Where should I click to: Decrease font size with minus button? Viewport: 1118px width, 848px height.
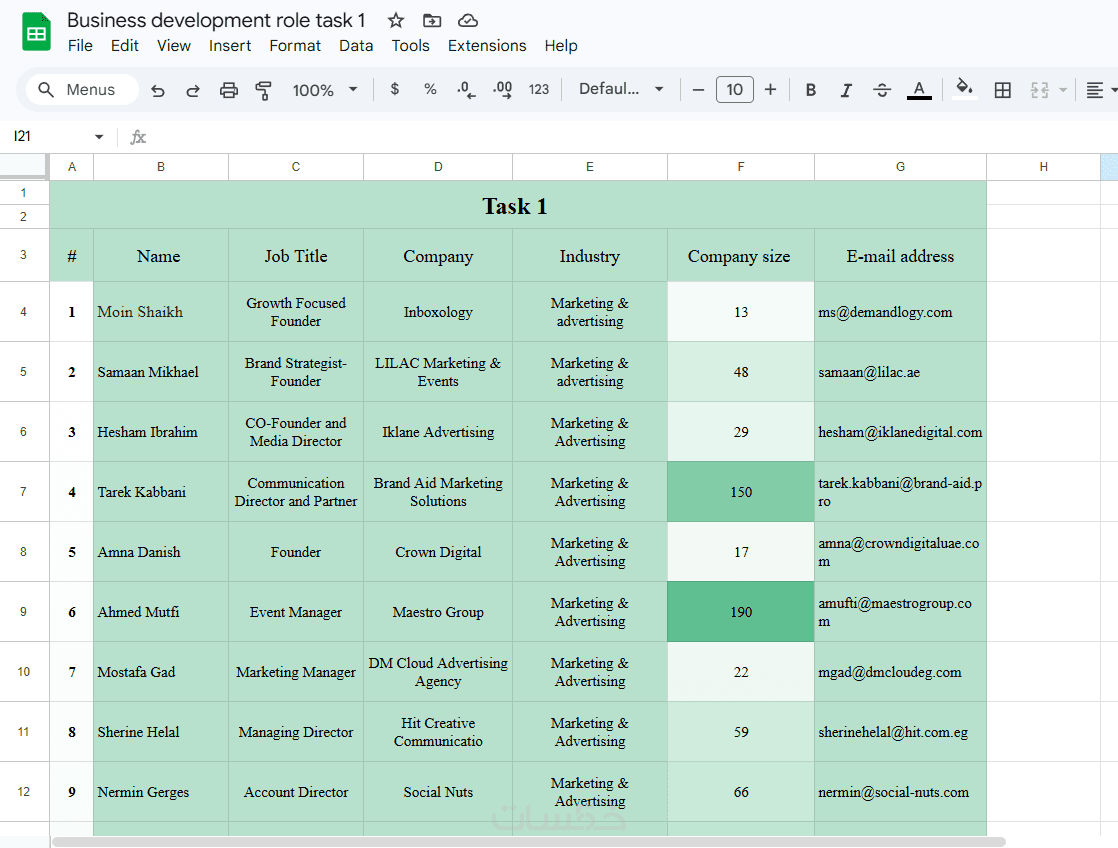click(x=698, y=90)
